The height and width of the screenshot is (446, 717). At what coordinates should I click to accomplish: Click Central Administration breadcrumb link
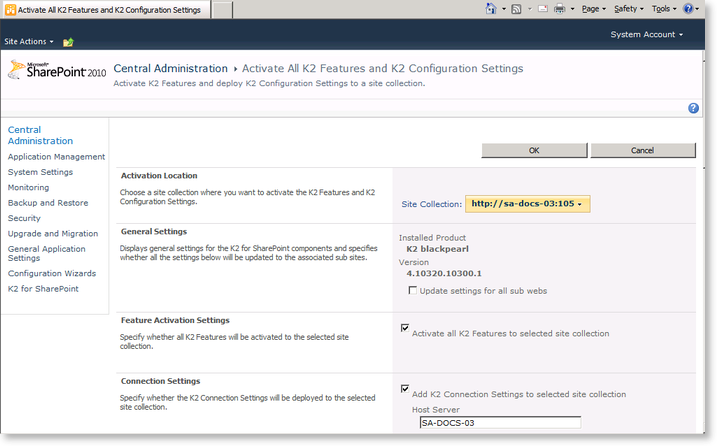pos(171,69)
